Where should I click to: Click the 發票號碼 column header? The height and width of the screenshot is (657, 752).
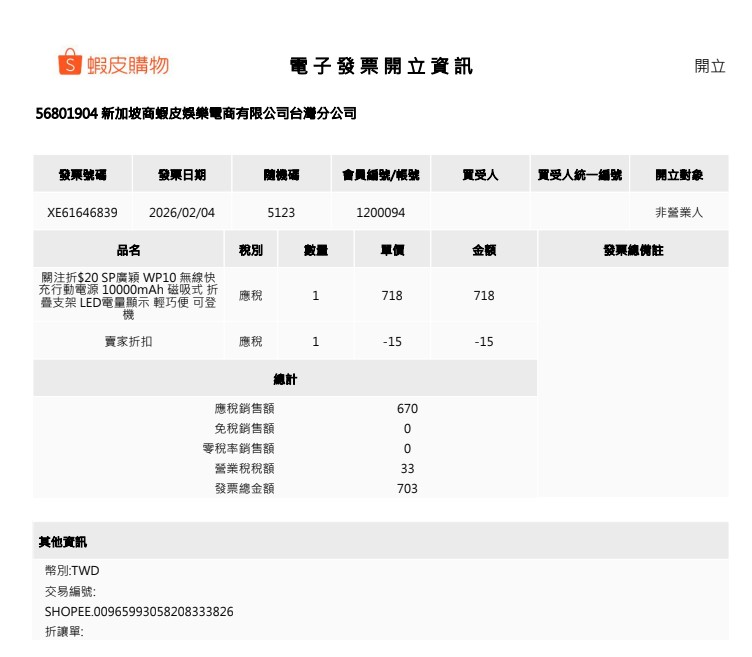point(82,175)
